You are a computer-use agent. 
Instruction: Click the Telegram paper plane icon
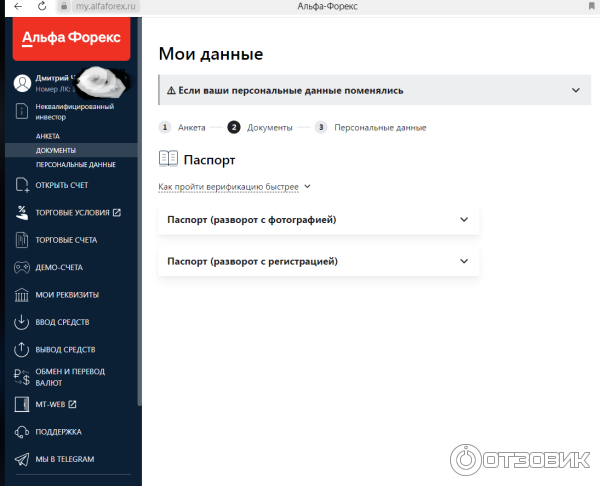coord(22,459)
